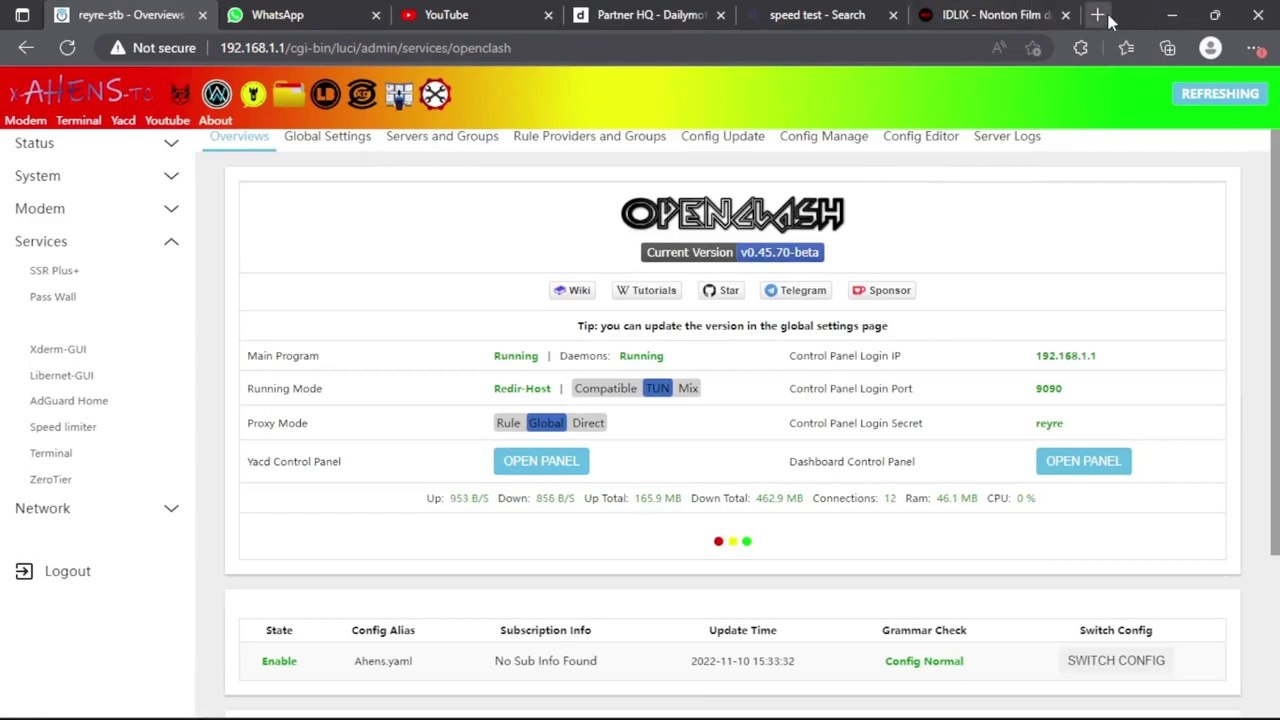Screen dimensions: 1280x720
Task: Switch running mode to Compatible
Action: pos(605,388)
